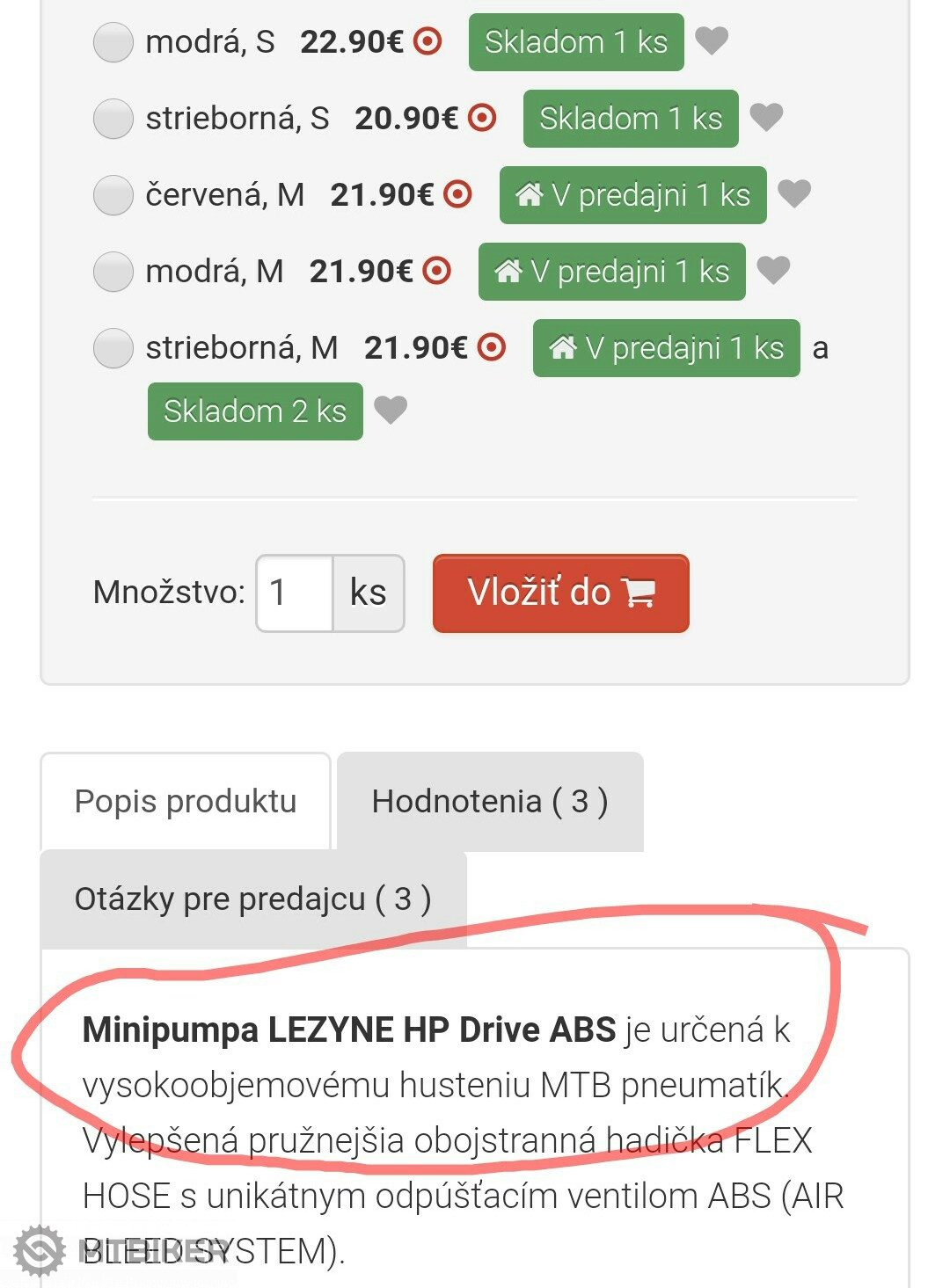Image resolution: width=950 pixels, height=1288 pixels.
Task: Select červená, M radio option
Action: tap(113, 195)
